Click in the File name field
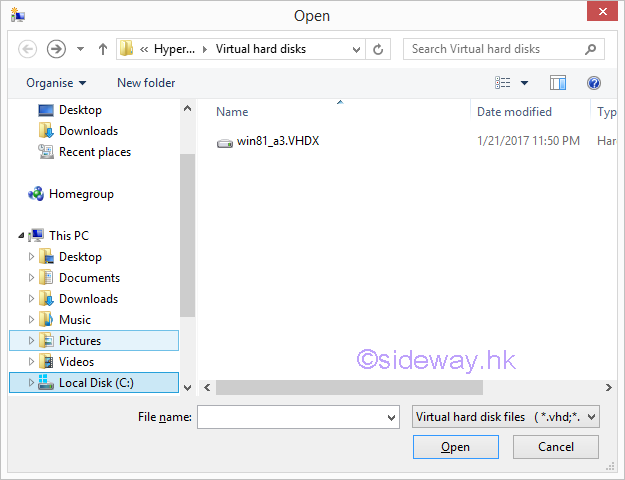The image size is (625, 480). click(x=290, y=417)
